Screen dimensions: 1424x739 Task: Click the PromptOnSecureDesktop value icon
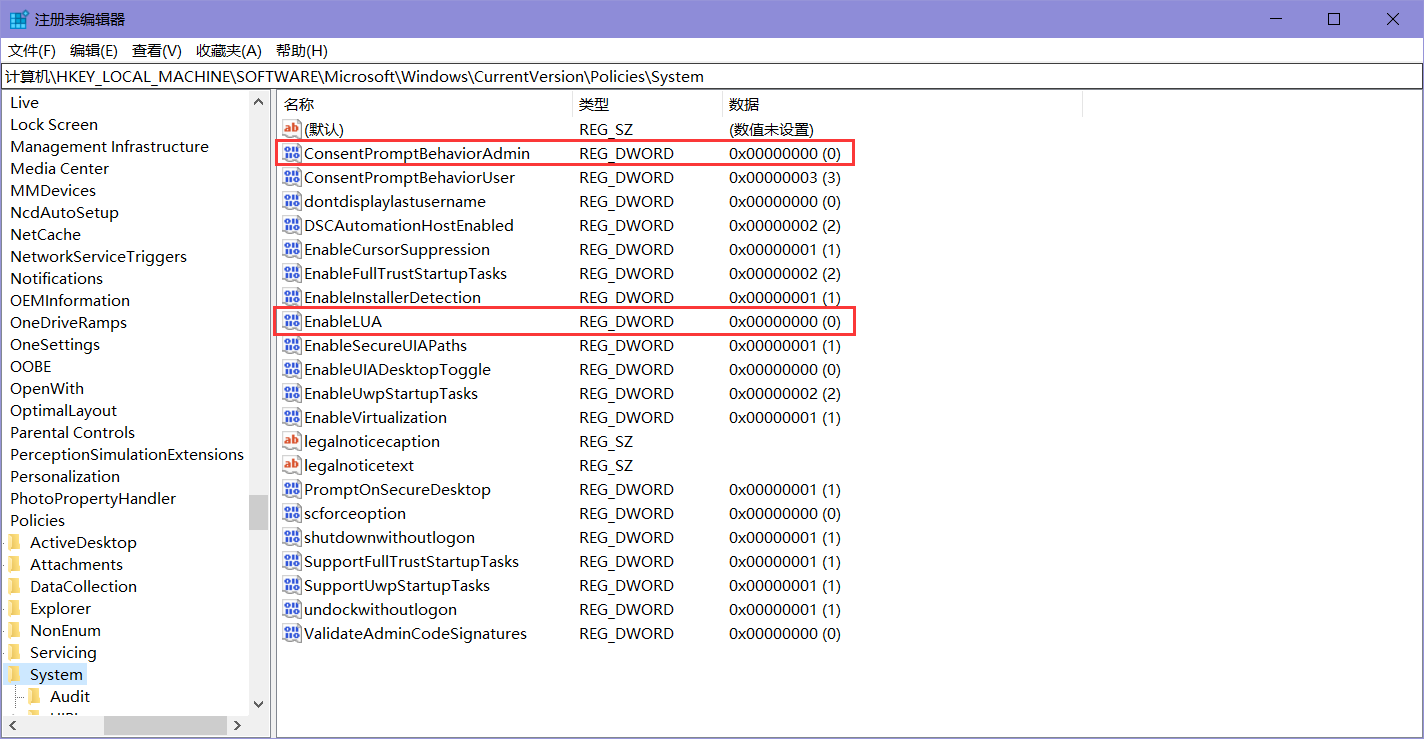(291, 489)
